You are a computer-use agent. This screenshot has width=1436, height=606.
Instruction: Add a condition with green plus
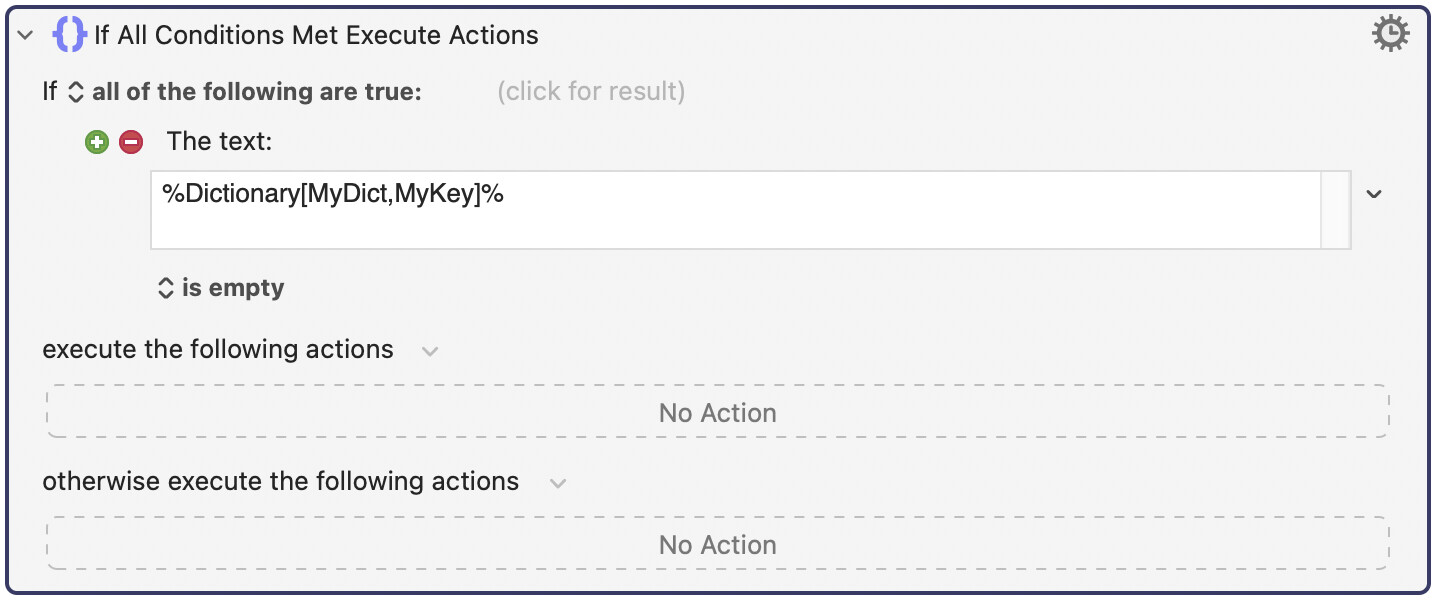pyautogui.click(x=97, y=143)
